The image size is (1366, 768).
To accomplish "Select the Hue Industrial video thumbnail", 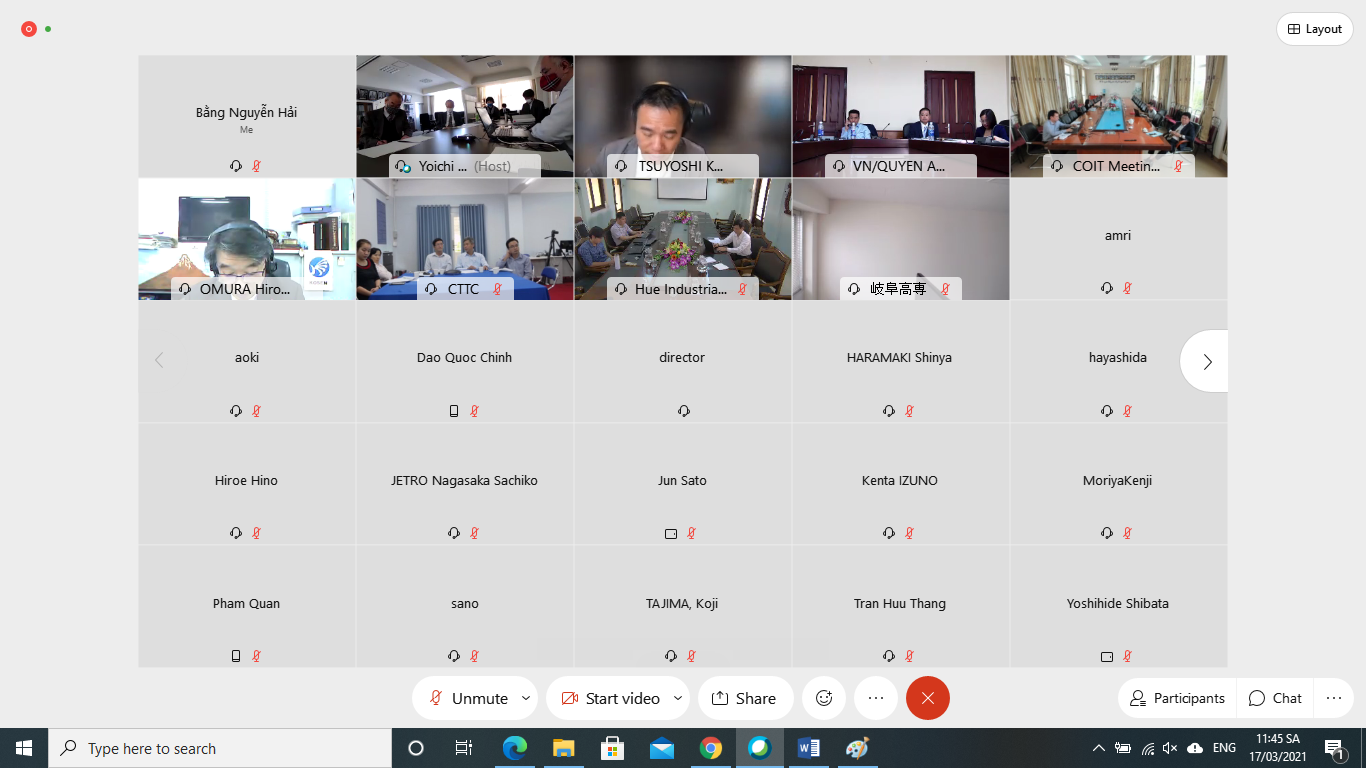I will click(x=682, y=238).
